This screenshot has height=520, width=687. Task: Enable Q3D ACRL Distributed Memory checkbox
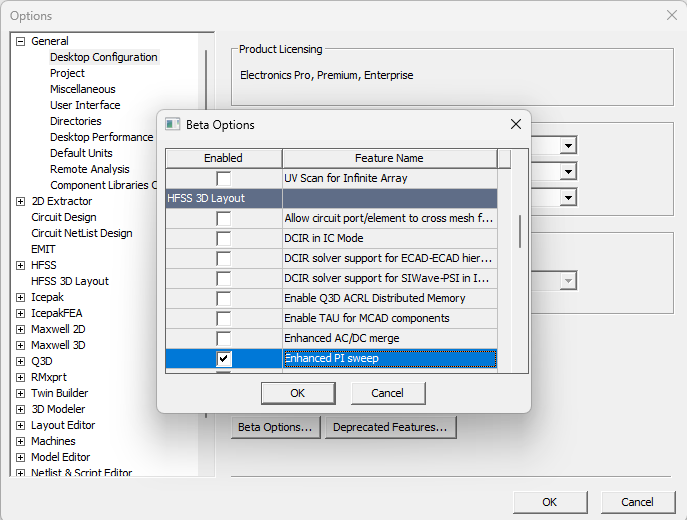pos(223,298)
